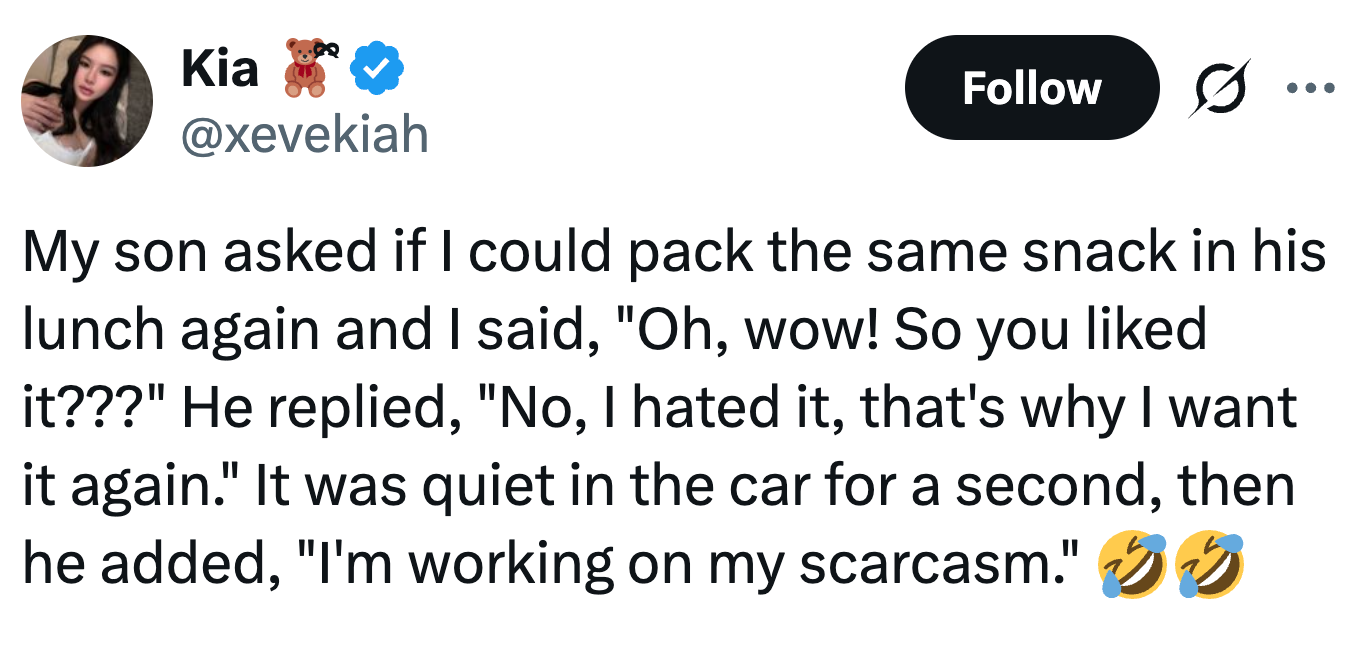Open the three-dot more options menu
Image resolution: width=1366 pixels, height=648 pixels.
pos(1311,88)
